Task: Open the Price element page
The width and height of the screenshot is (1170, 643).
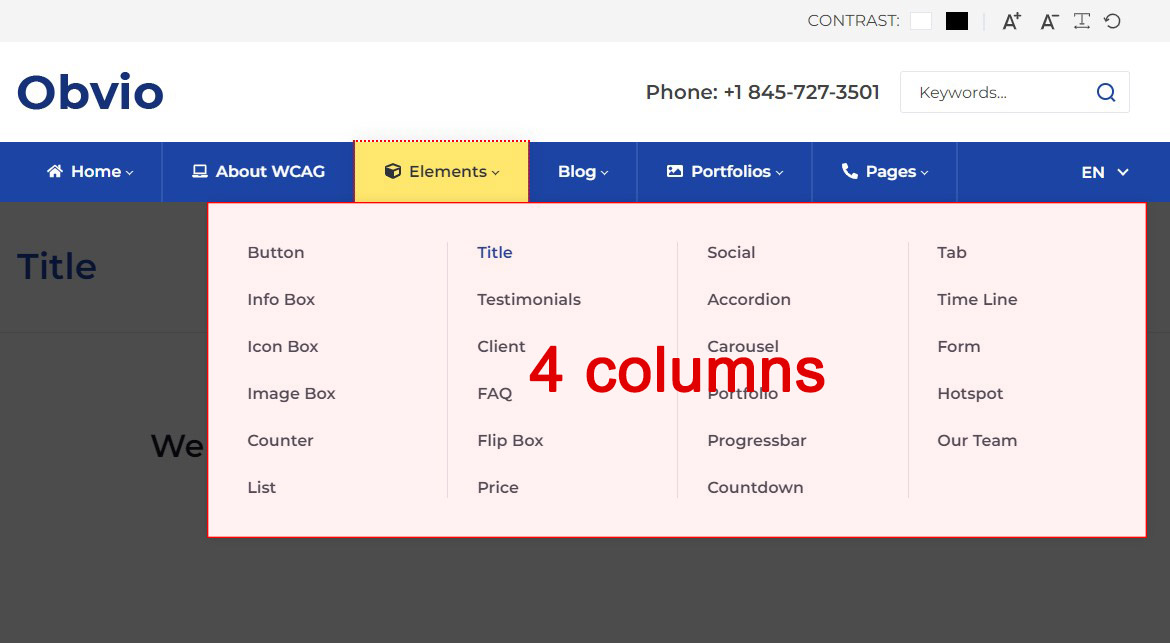Action: [x=498, y=488]
